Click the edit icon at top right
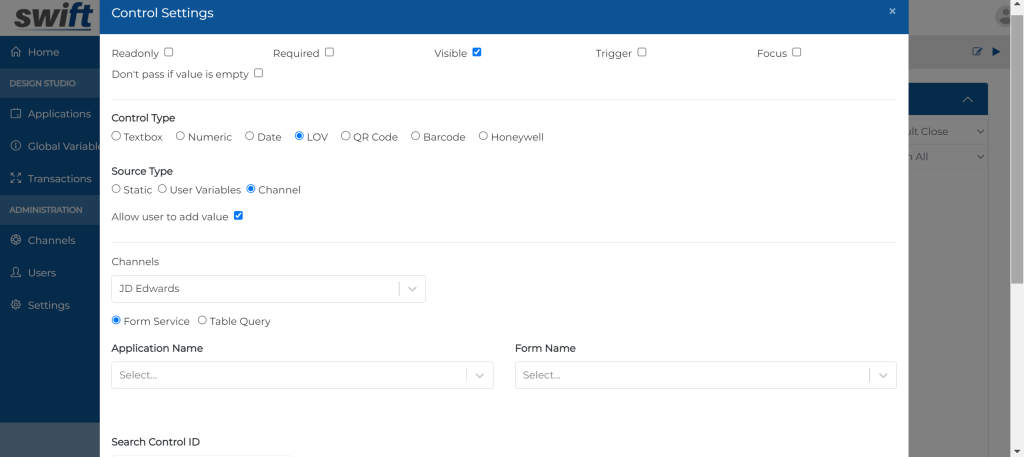This screenshot has width=1024, height=457. coord(978,52)
